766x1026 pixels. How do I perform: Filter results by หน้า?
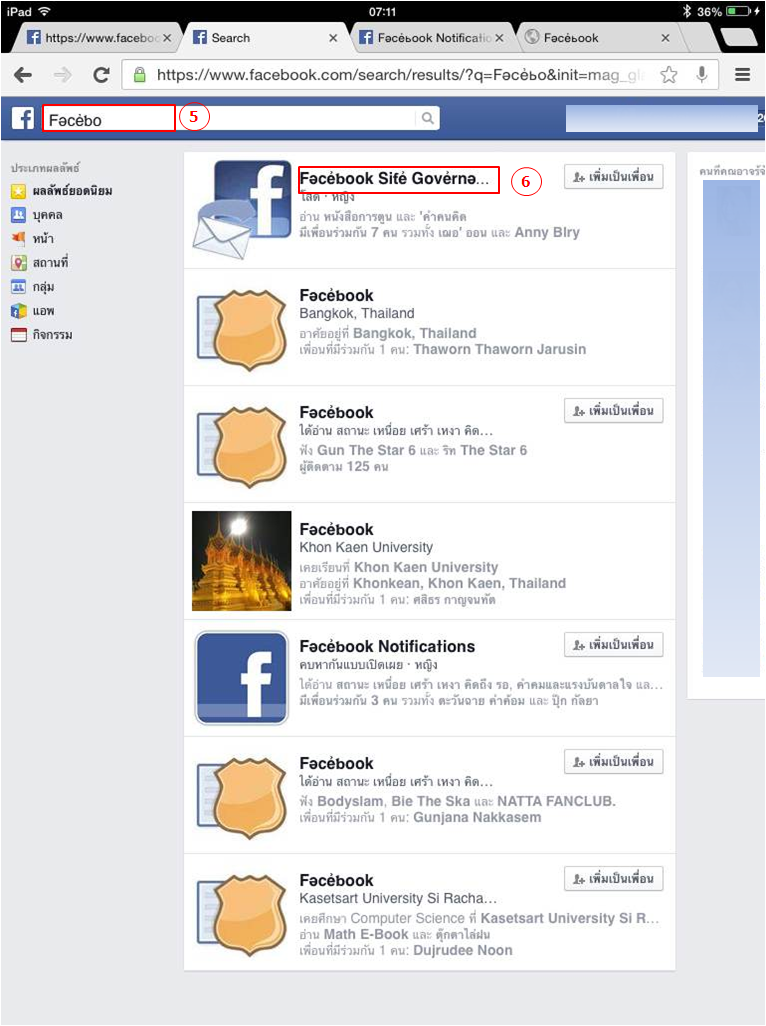(x=32, y=239)
